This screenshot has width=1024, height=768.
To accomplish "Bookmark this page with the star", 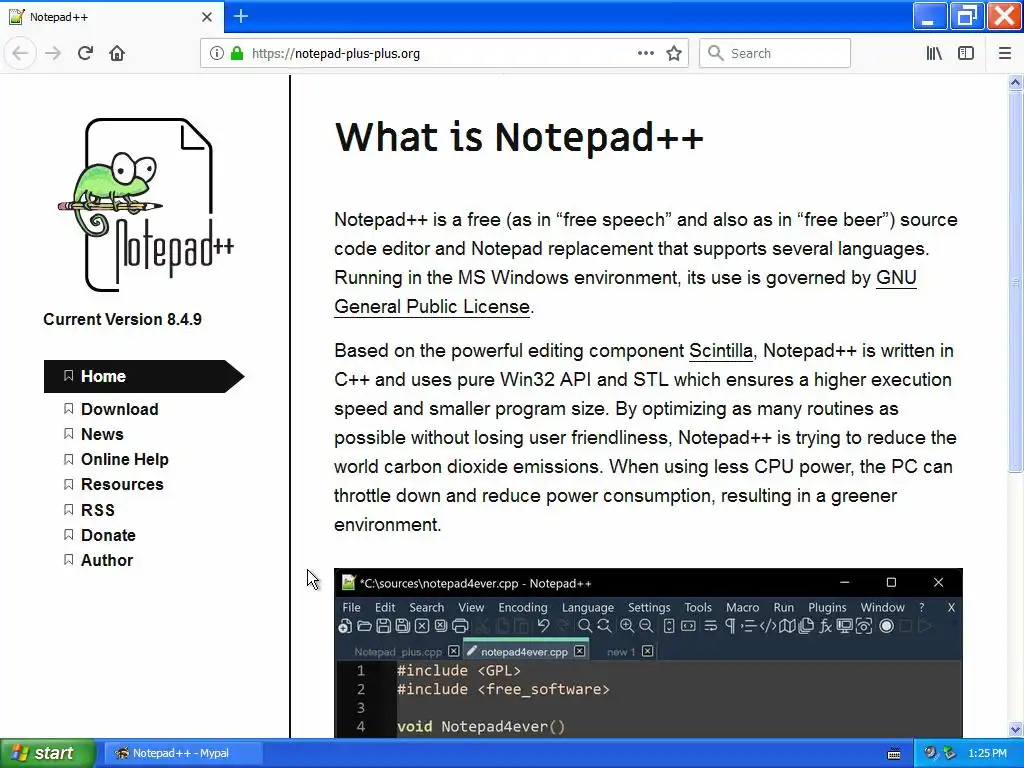I will click(x=674, y=53).
